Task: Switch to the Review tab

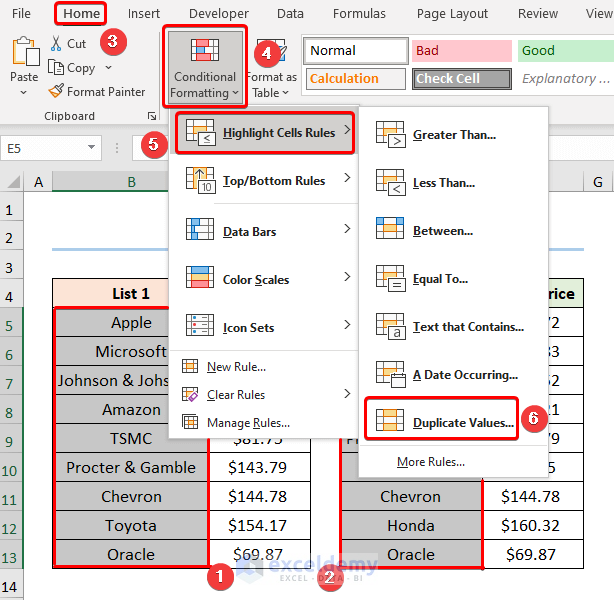Action: [538, 14]
